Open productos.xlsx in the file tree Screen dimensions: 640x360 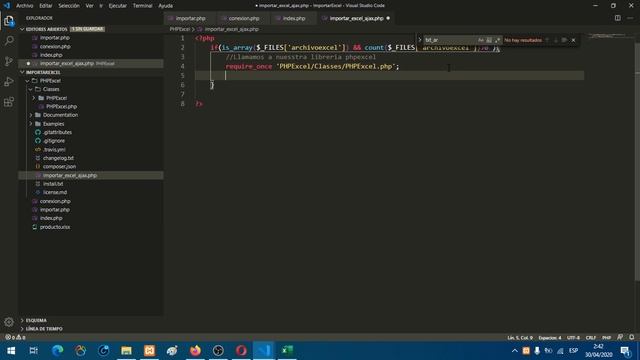[x=55, y=227]
